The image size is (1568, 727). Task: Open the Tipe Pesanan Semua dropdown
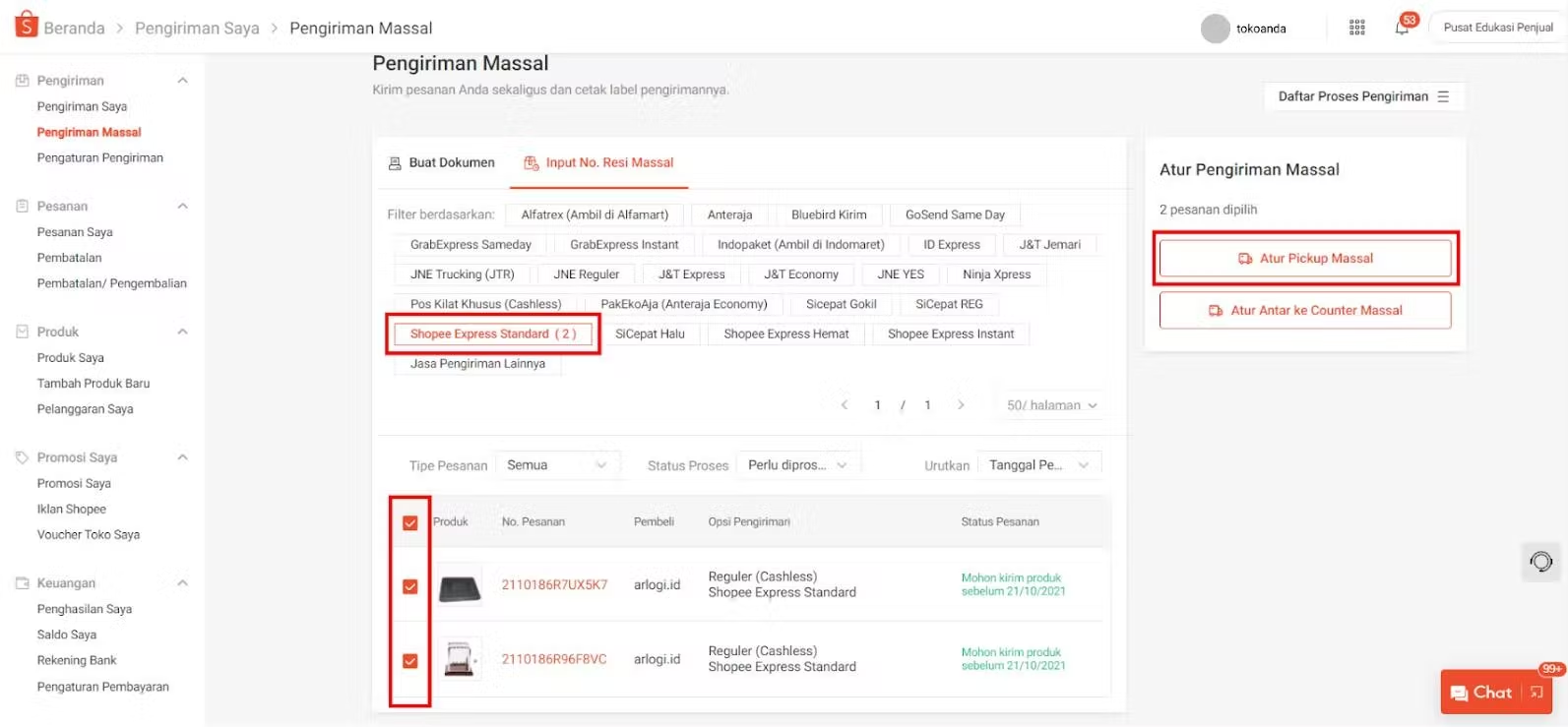(x=557, y=465)
